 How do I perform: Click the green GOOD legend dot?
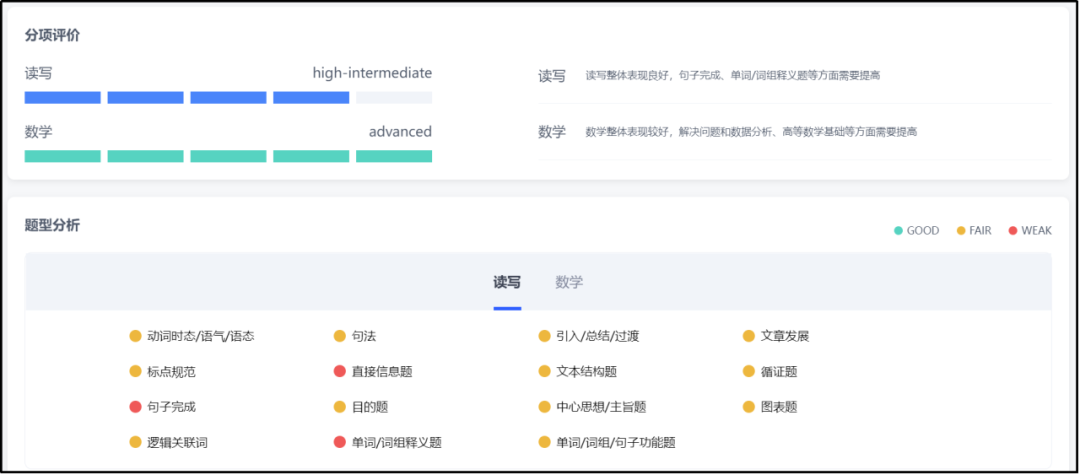click(x=898, y=231)
